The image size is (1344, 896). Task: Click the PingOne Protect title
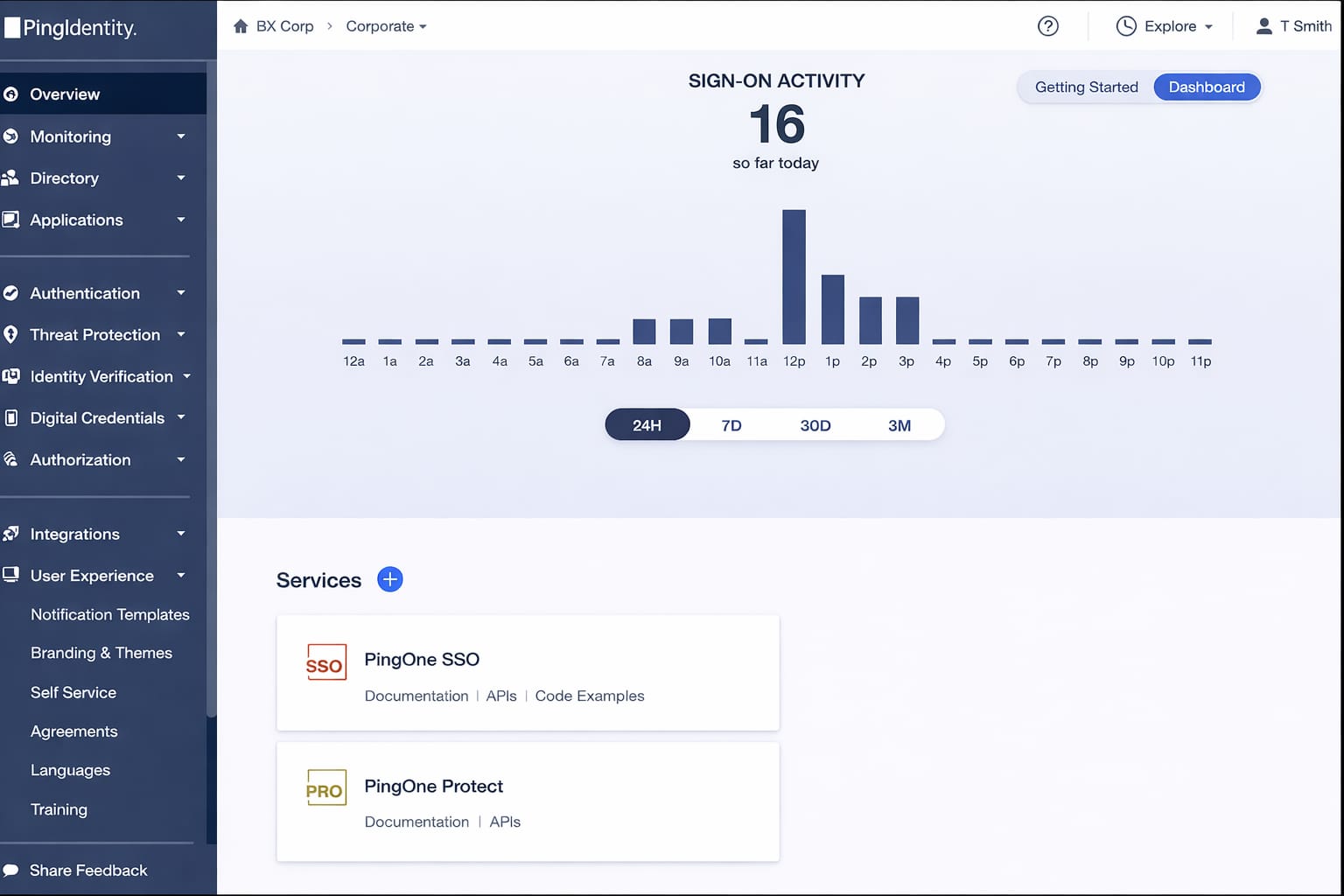tap(434, 786)
